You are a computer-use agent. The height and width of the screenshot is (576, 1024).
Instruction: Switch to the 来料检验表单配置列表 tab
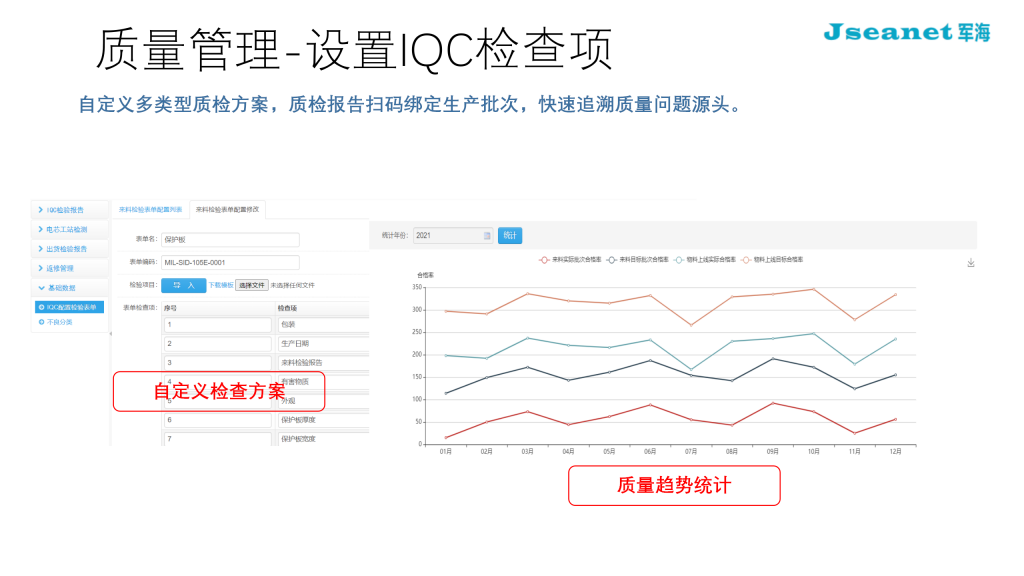[x=150, y=209]
